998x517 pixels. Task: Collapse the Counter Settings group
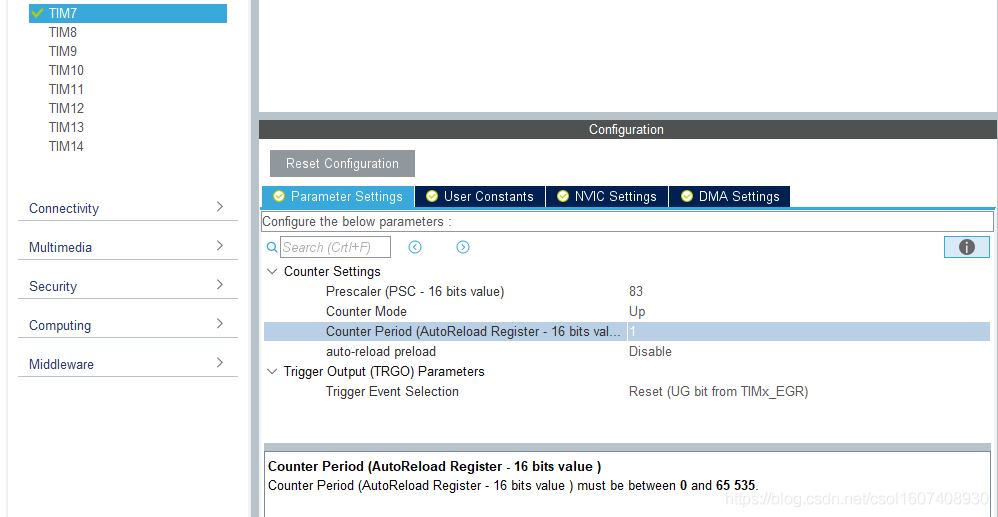(x=272, y=272)
